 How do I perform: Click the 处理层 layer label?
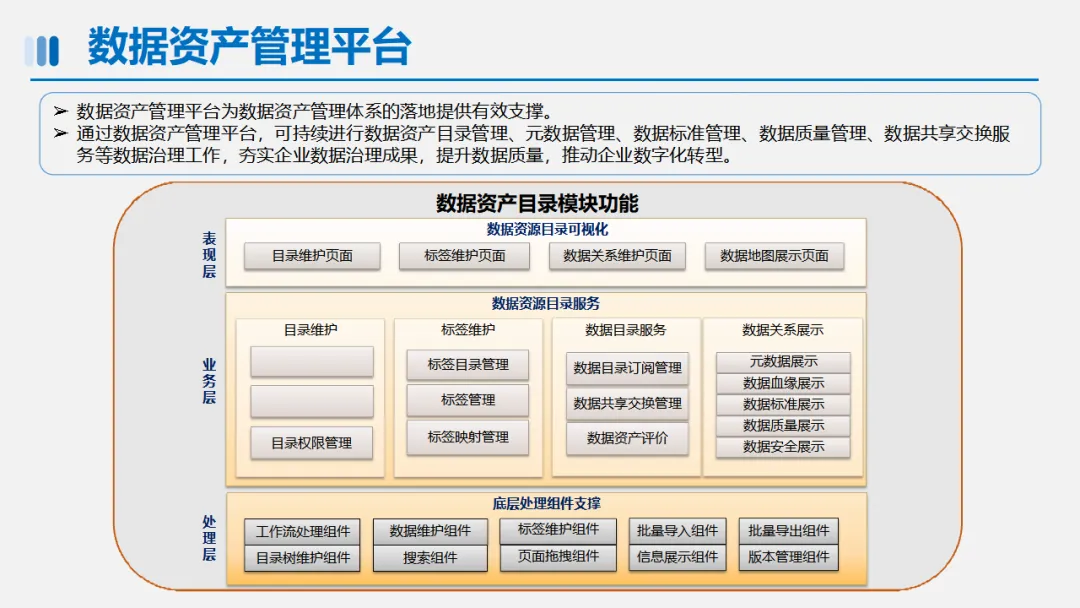pyautogui.click(x=209, y=538)
